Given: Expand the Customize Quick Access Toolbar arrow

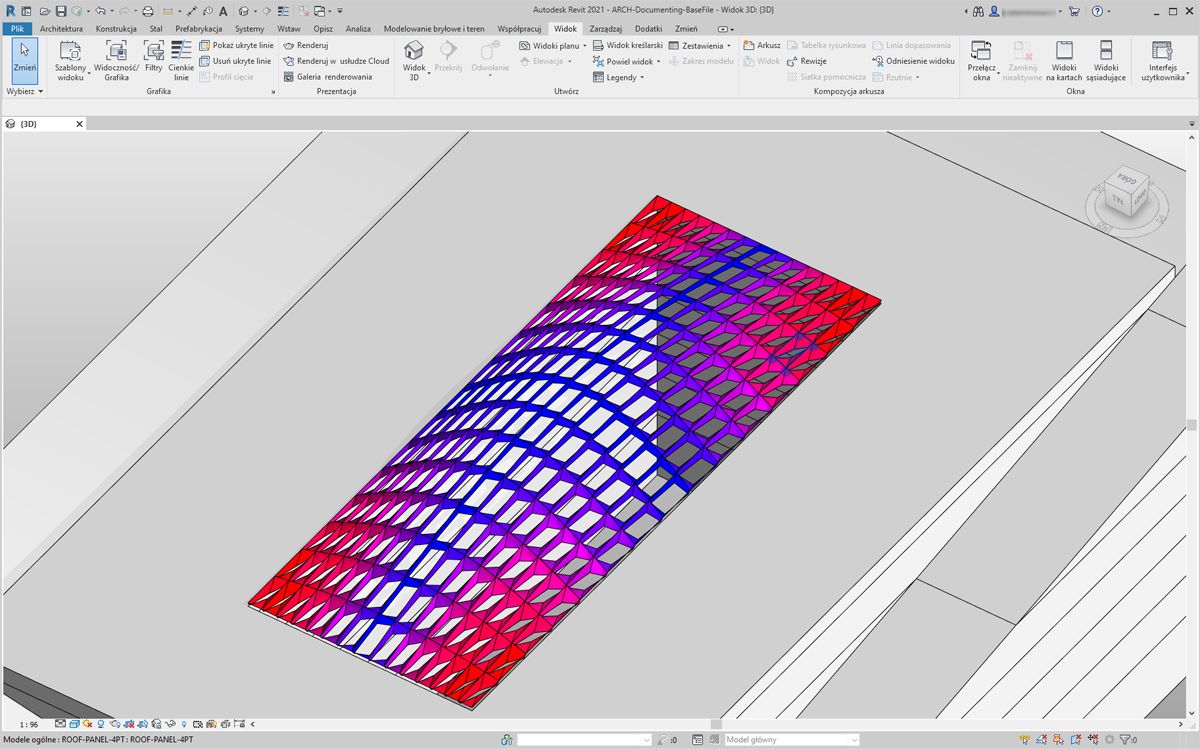Looking at the screenshot, I should pos(341,11).
